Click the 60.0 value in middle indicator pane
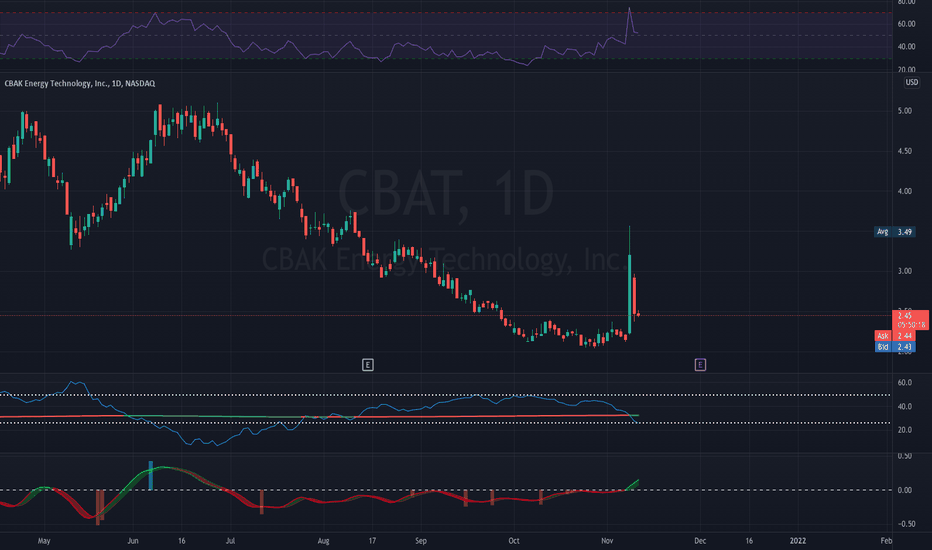 [x=905, y=382]
